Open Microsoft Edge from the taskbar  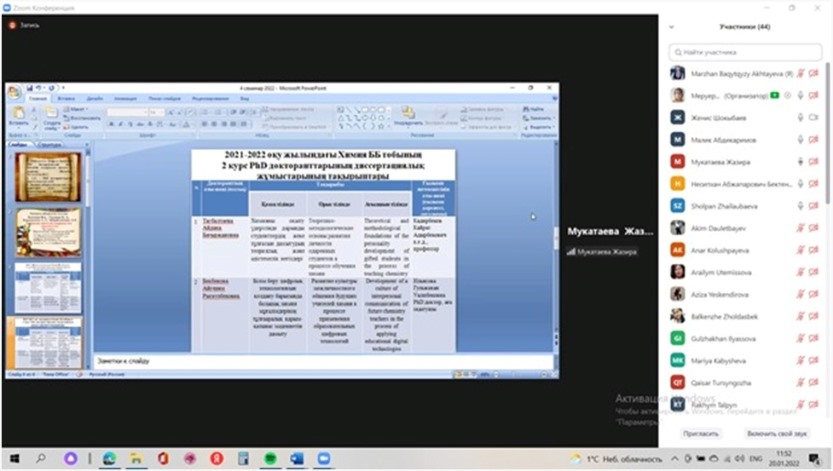tap(109, 458)
